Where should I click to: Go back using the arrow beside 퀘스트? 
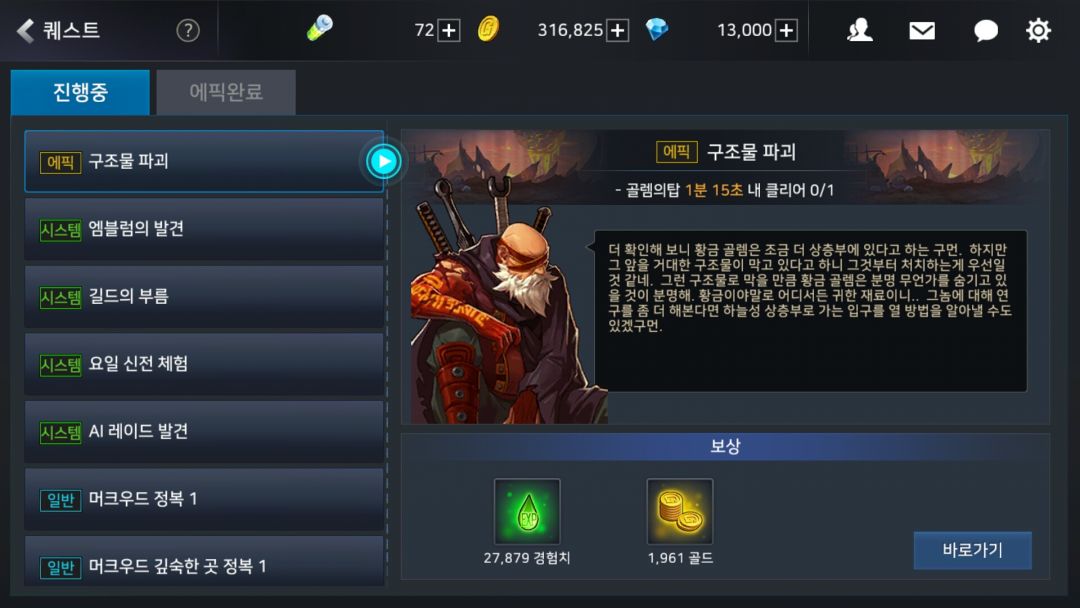tap(25, 30)
